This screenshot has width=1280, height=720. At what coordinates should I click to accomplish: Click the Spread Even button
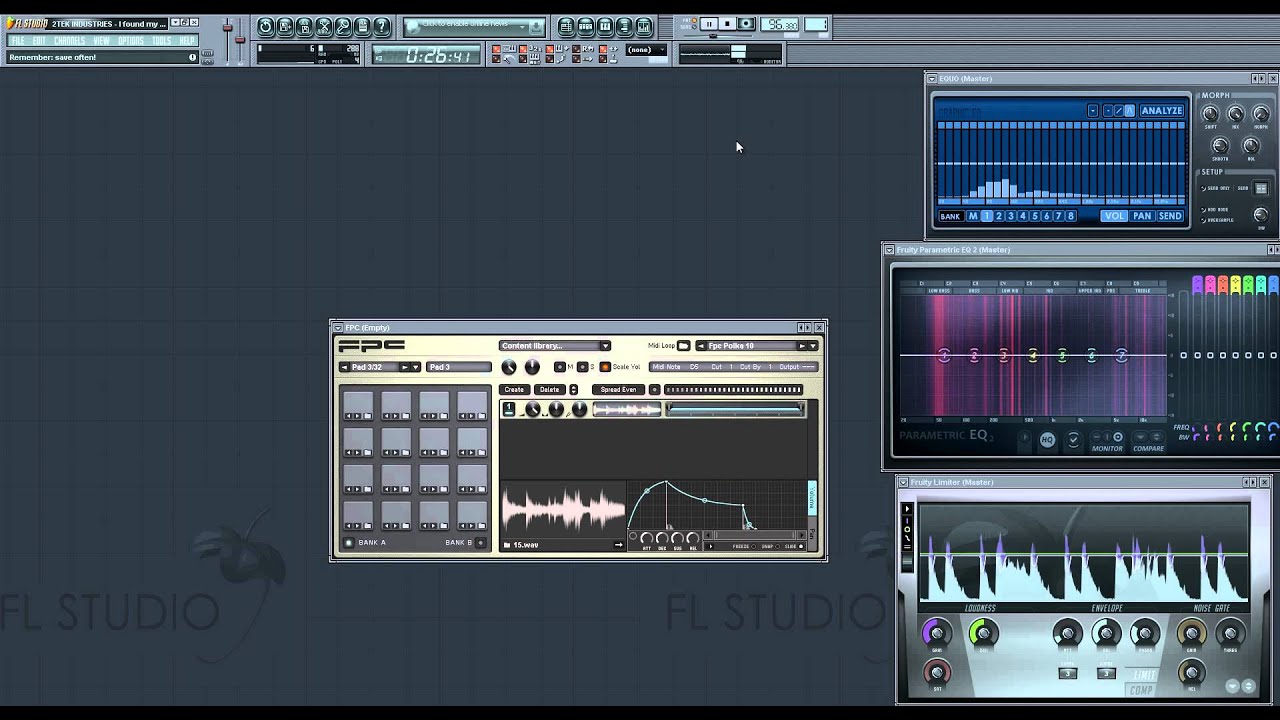[x=618, y=389]
